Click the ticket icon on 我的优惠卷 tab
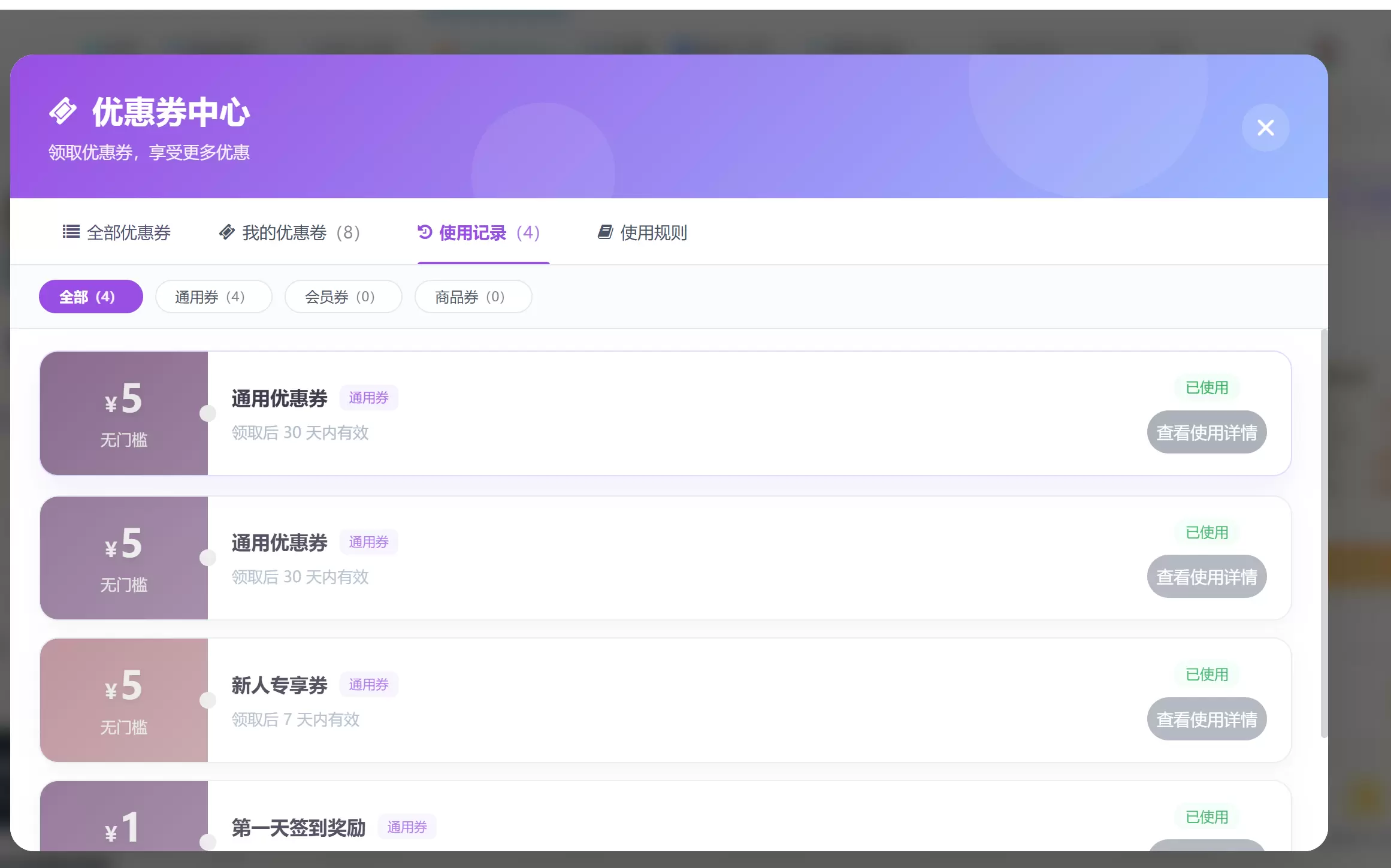The width and height of the screenshot is (1391, 868). tap(226, 232)
